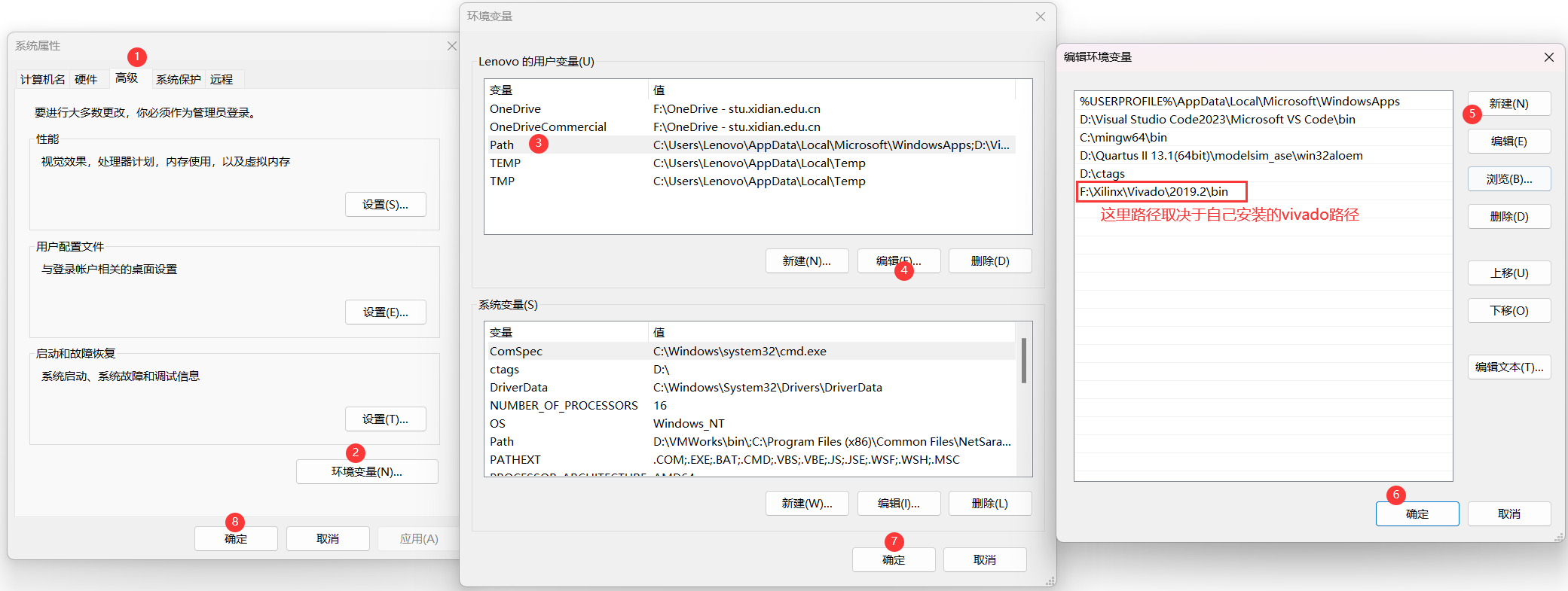The image size is (1568, 591).
Task: Click 新建(N)... under user variables
Action: [807, 261]
